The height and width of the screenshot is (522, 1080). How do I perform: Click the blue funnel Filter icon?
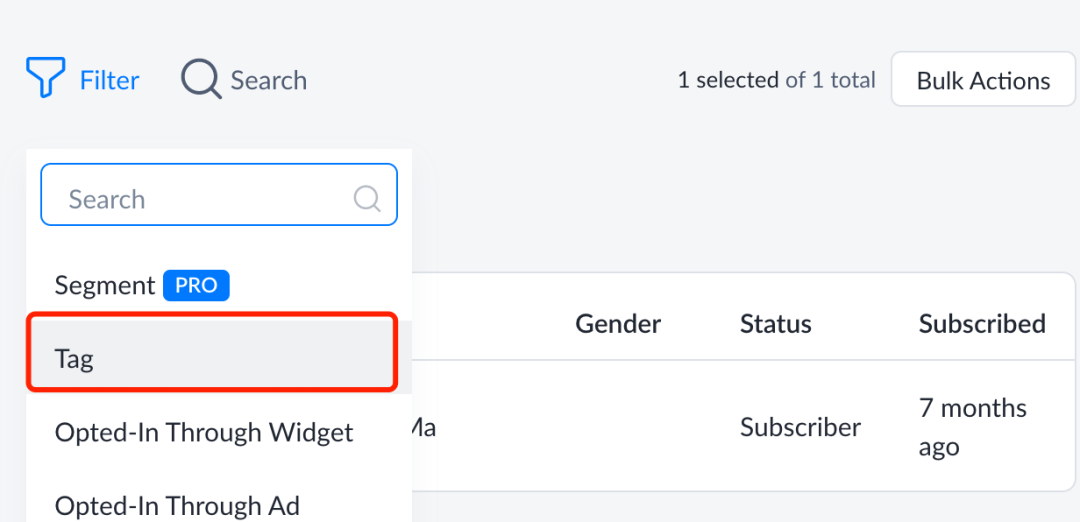[45, 77]
